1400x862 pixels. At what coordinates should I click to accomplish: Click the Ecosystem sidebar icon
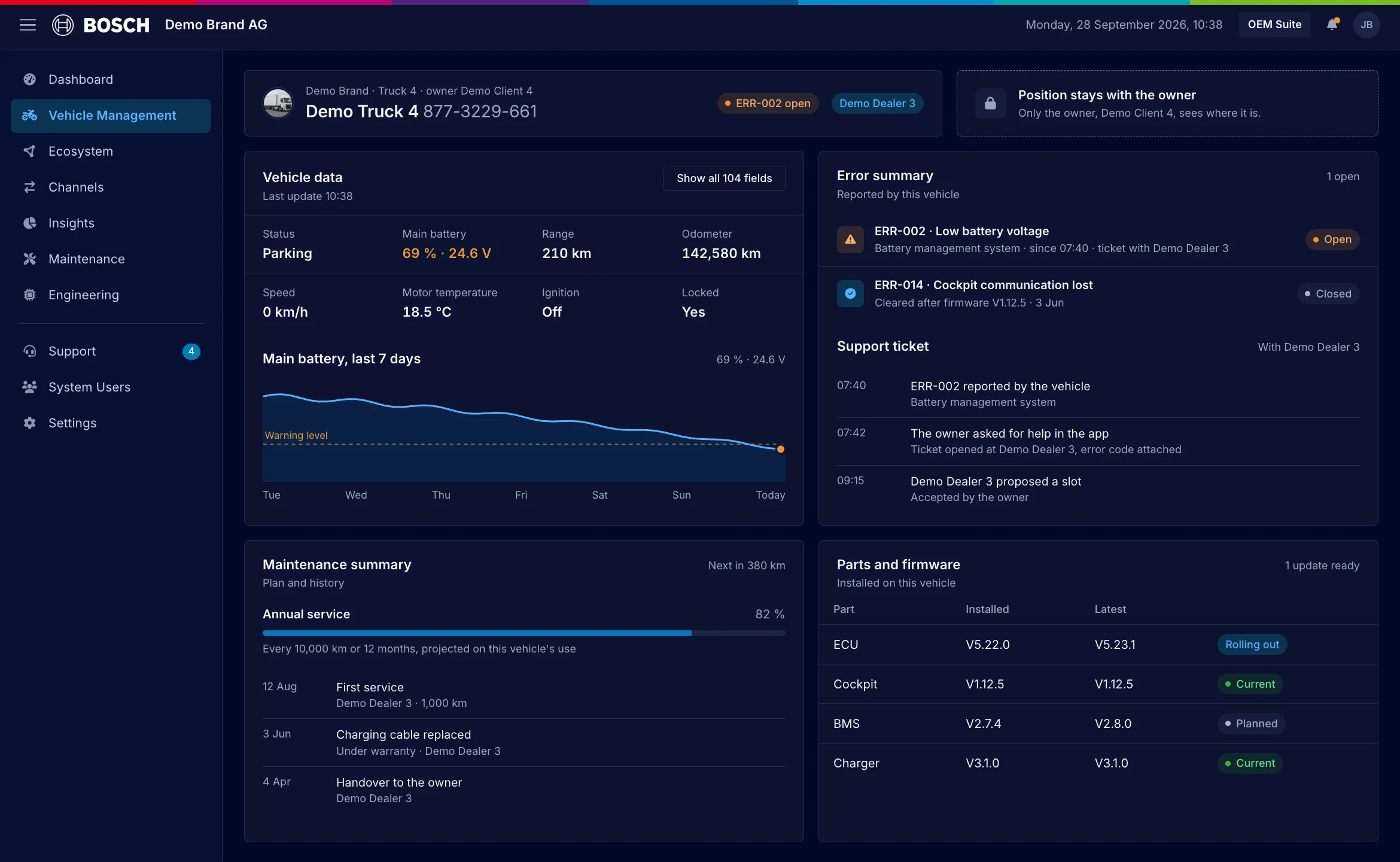tap(30, 151)
